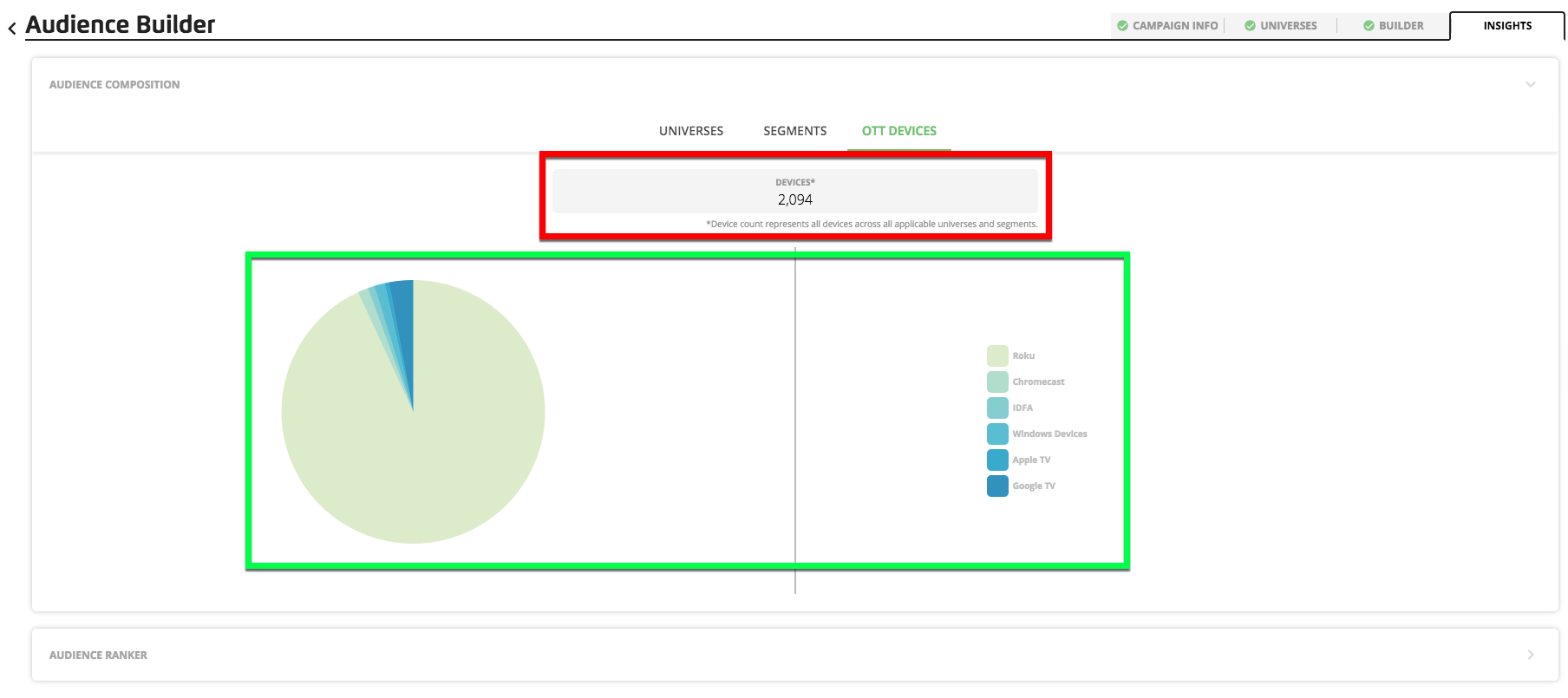Expand the Audience Ranker panel chevron

1531,655
